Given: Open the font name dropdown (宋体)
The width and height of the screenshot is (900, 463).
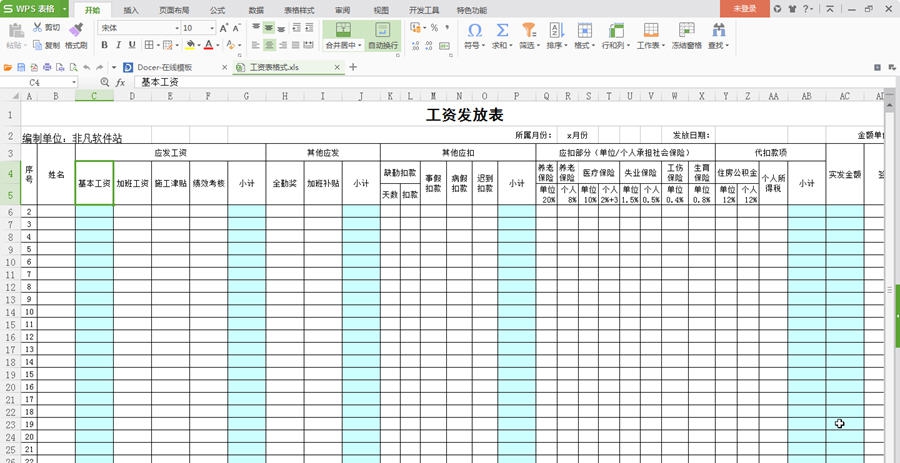Looking at the screenshot, I should click(x=177, y=28).
